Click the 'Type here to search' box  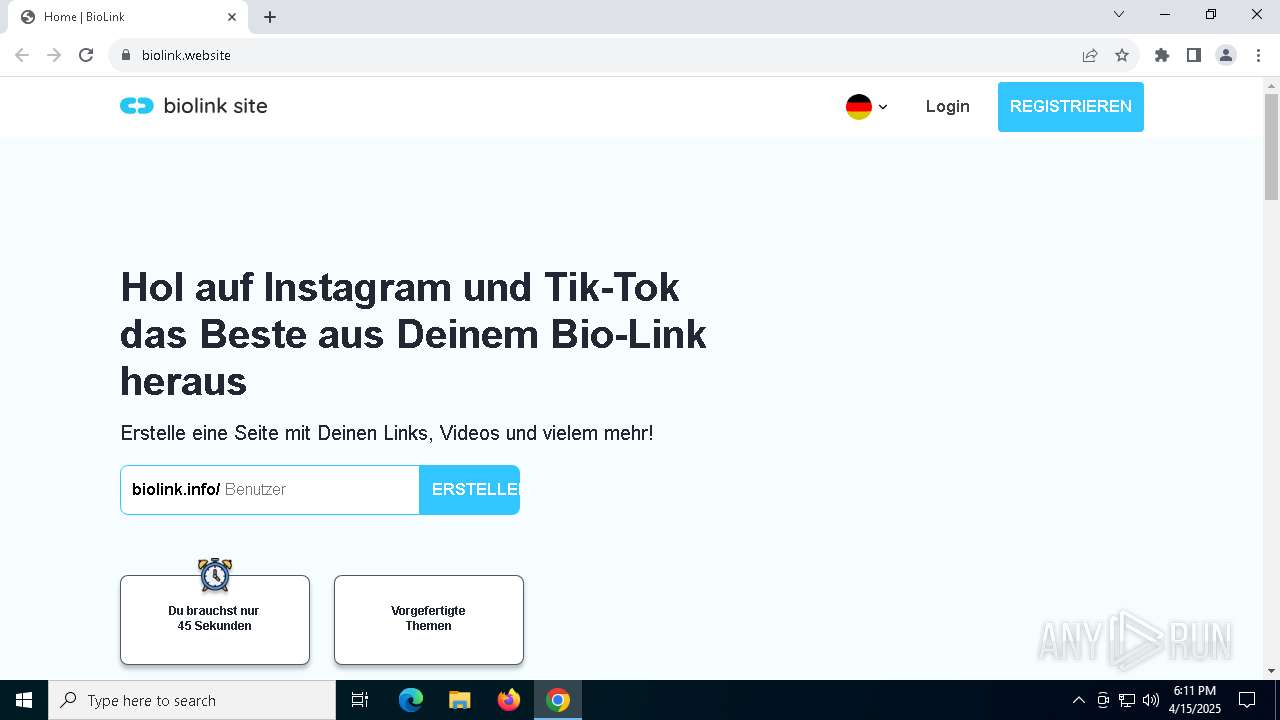click(x=192, y=700)
